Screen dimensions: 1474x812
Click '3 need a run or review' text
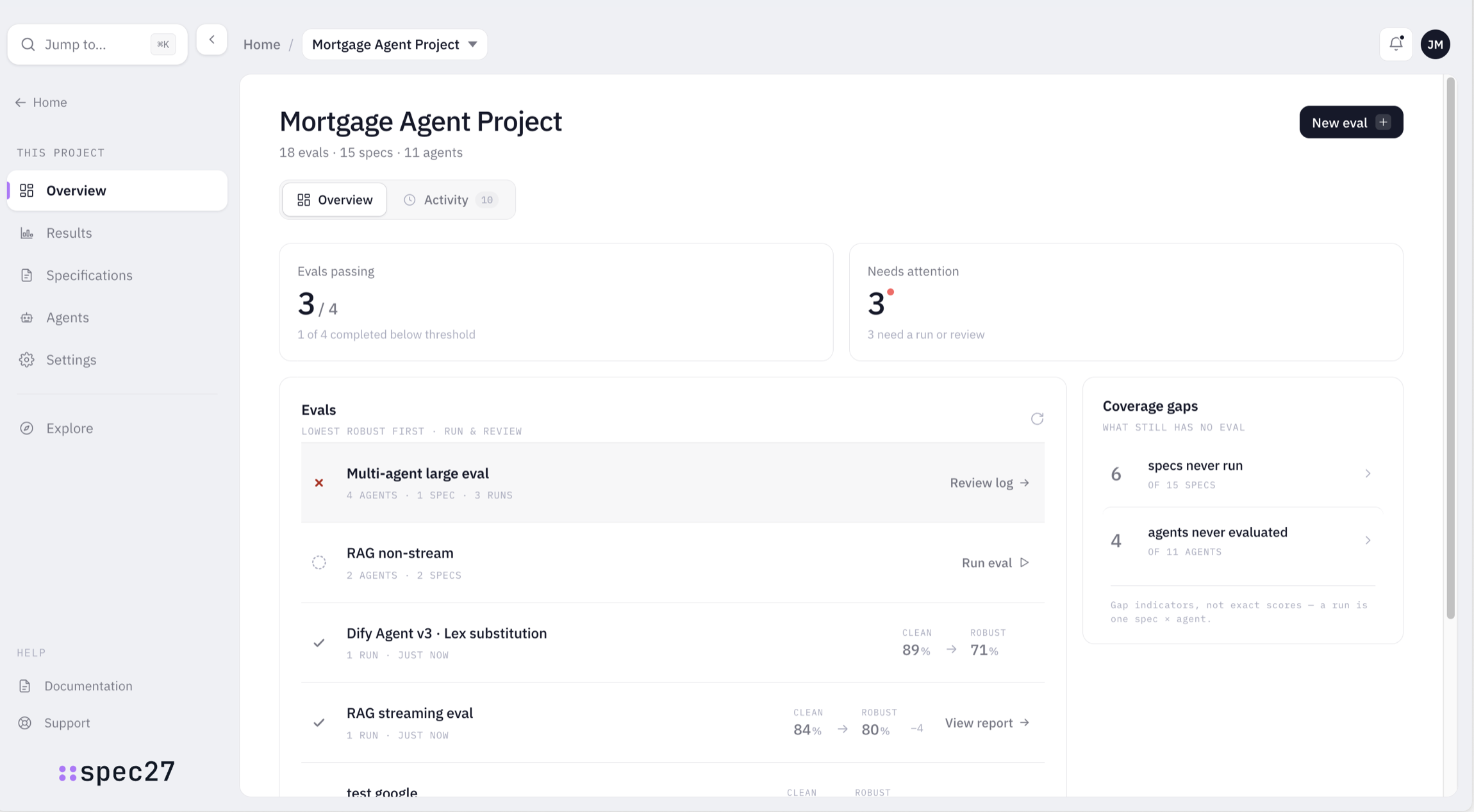(x=926, y=335)
